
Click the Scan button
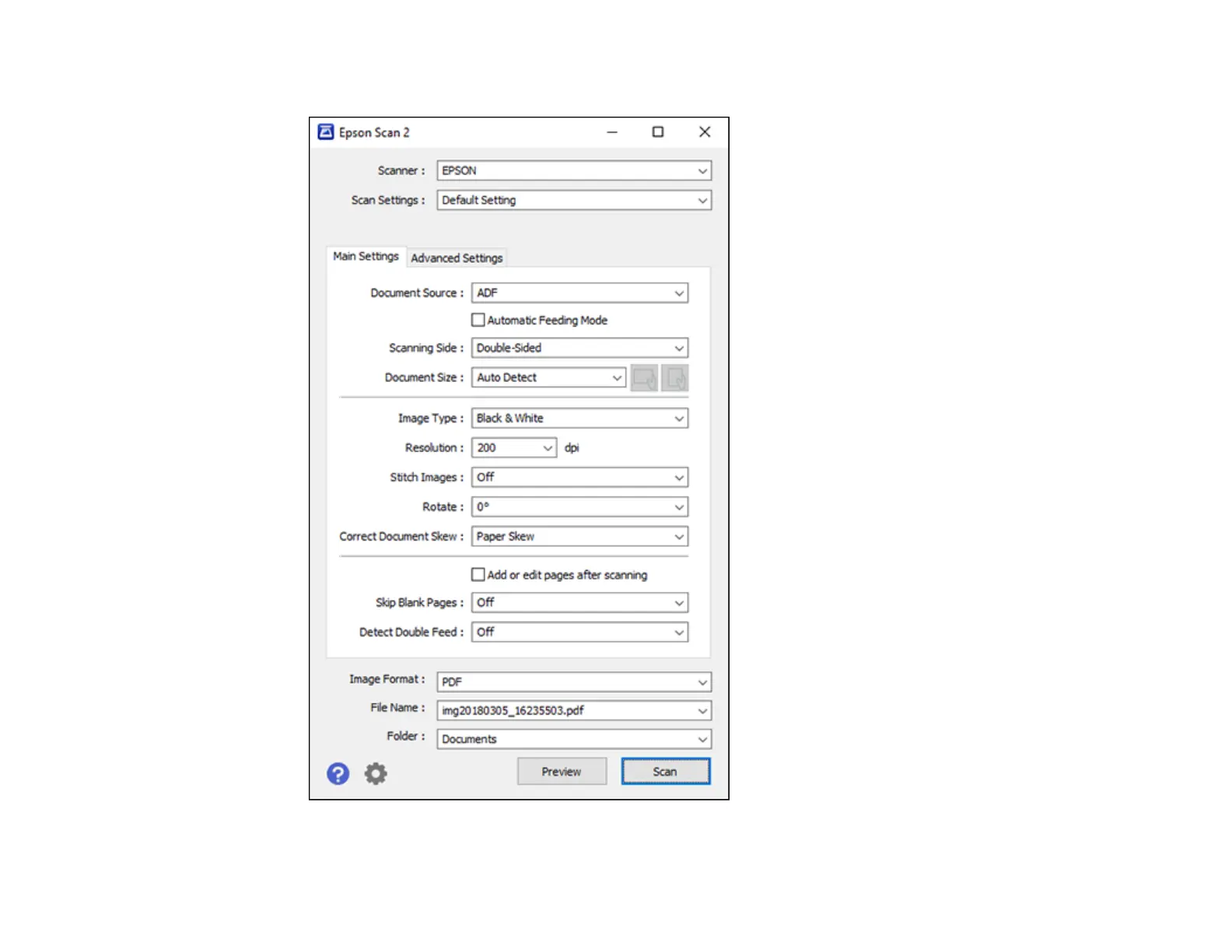pos(665,772)
